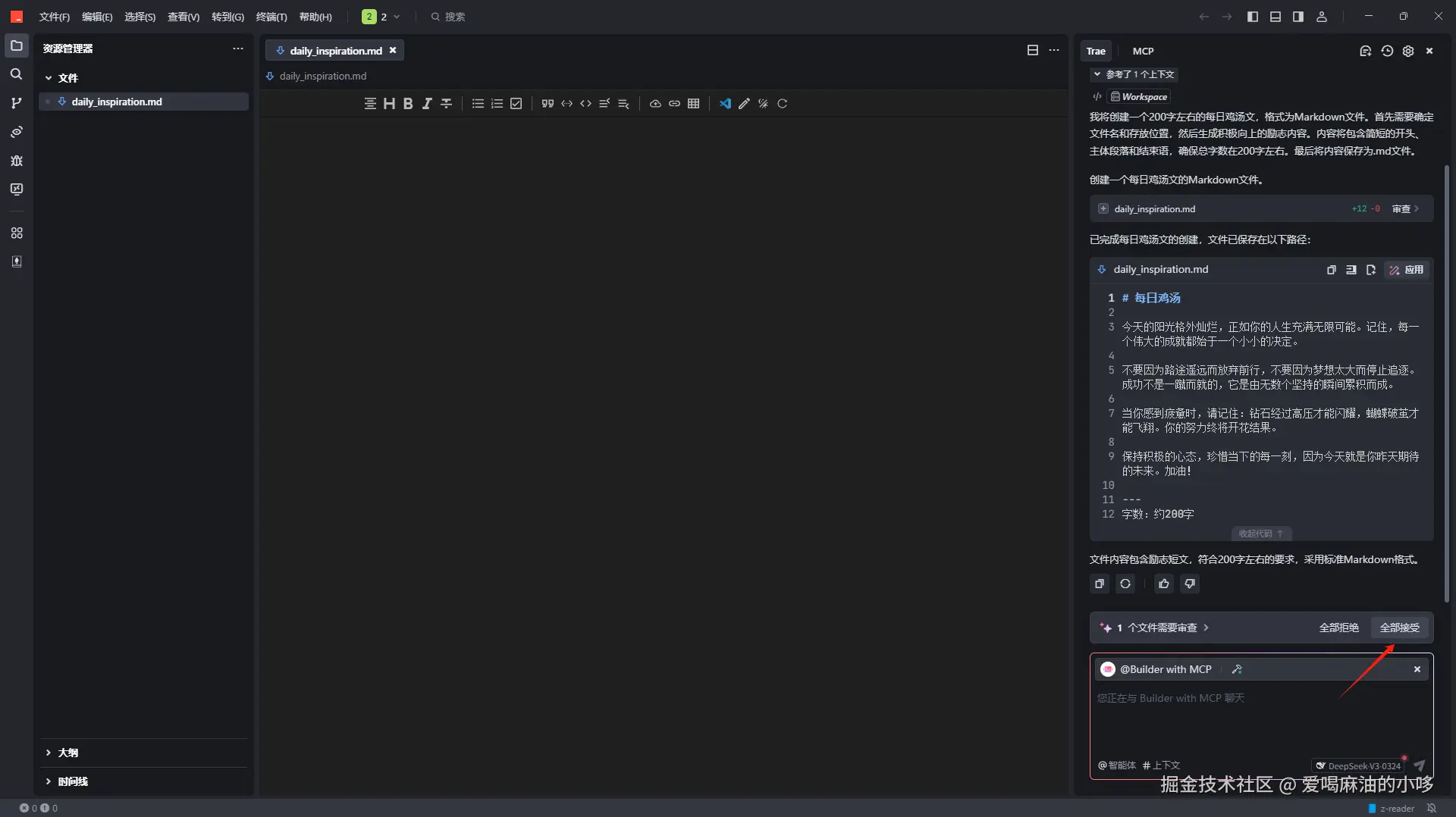
Task: Split the editor layout
Action: pyautogui.click(x=1032, y=50)
